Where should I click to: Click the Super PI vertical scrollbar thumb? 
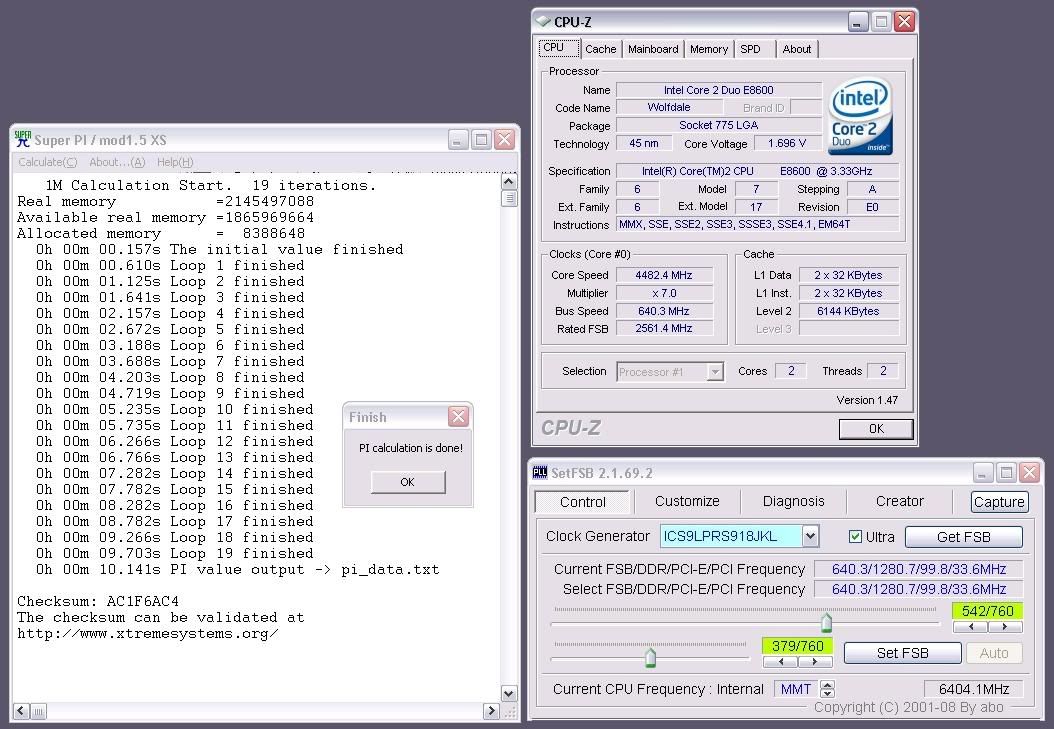point(509,198)
